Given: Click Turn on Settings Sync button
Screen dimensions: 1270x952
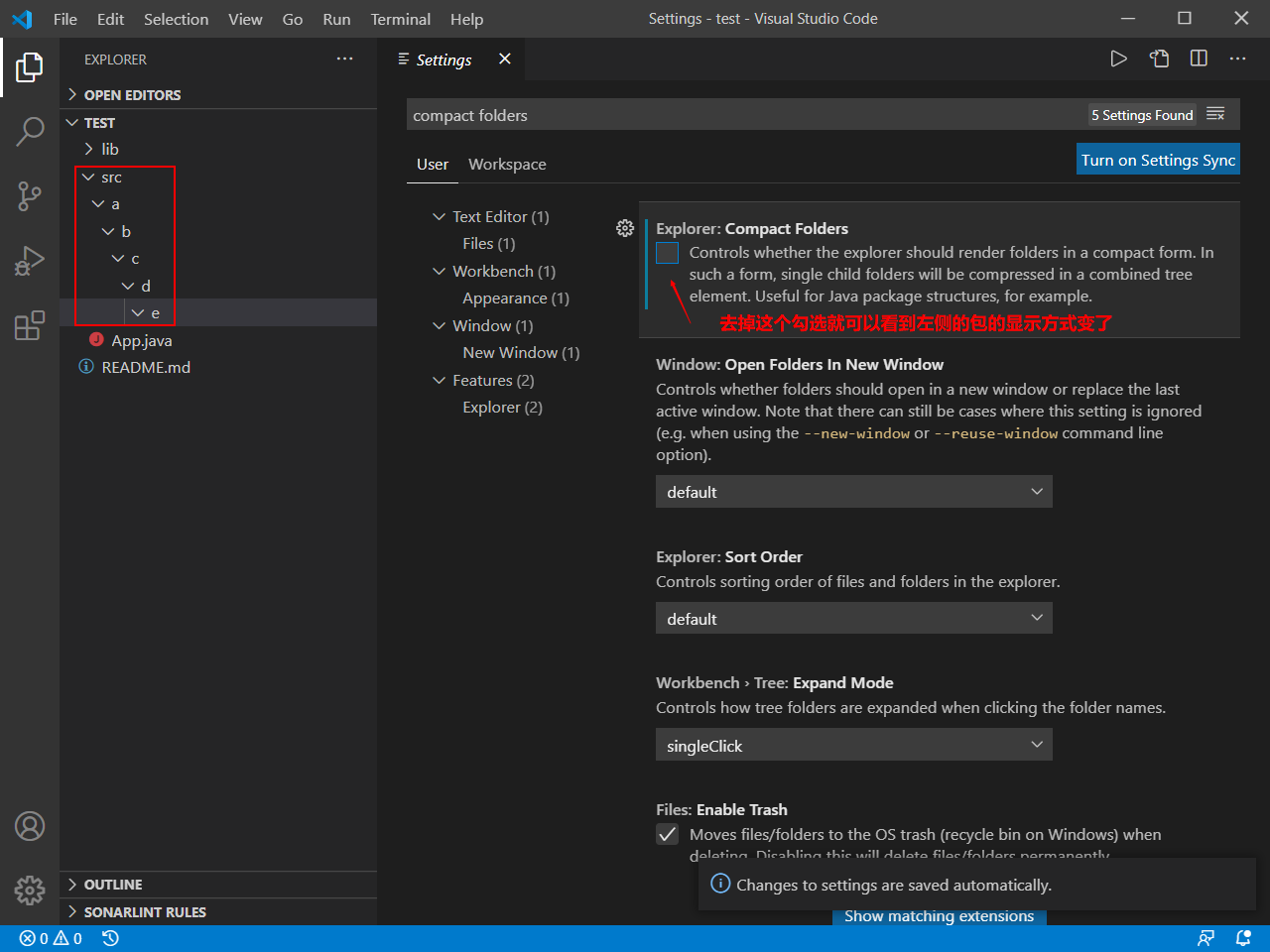Looking at the screenshot, I should pos(1158,160).
